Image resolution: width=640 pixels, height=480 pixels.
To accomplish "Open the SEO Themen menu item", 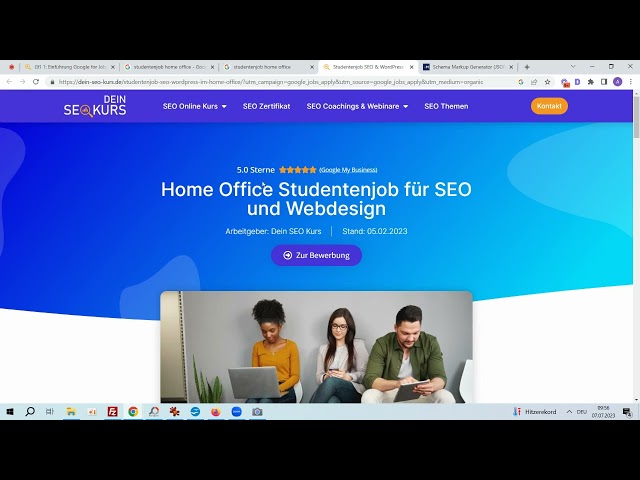I will pyautogui.click(x=446, y=106).
